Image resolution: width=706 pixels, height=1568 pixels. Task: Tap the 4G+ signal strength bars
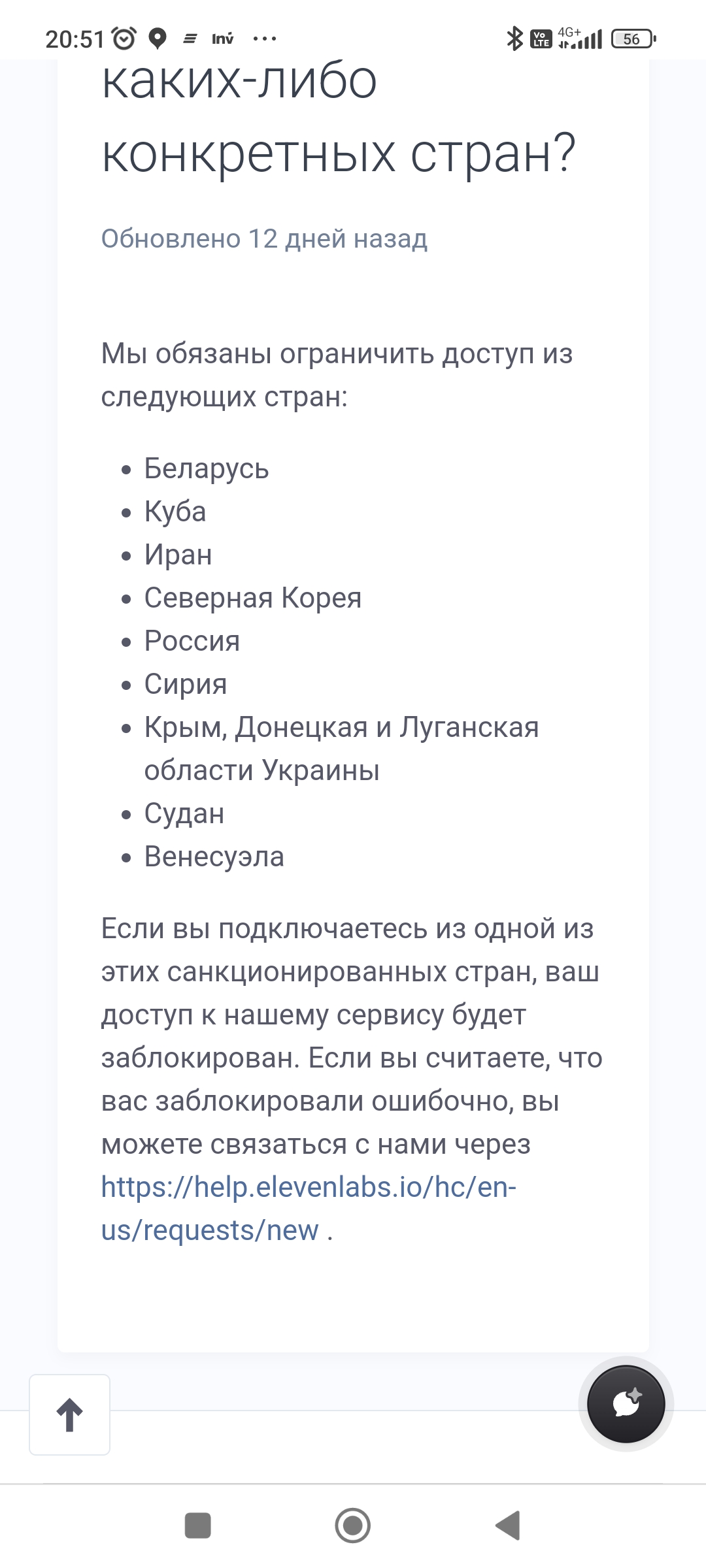[580, 39]
